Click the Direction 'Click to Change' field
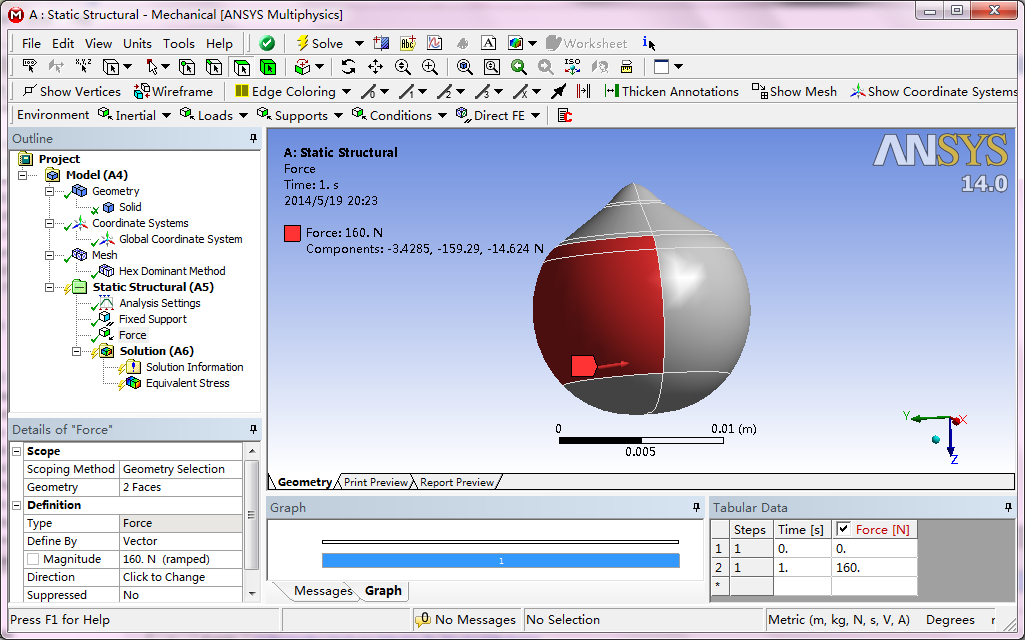Image resolution: width=1025 pixels, height=640 pixels. (x=180, y=577)
